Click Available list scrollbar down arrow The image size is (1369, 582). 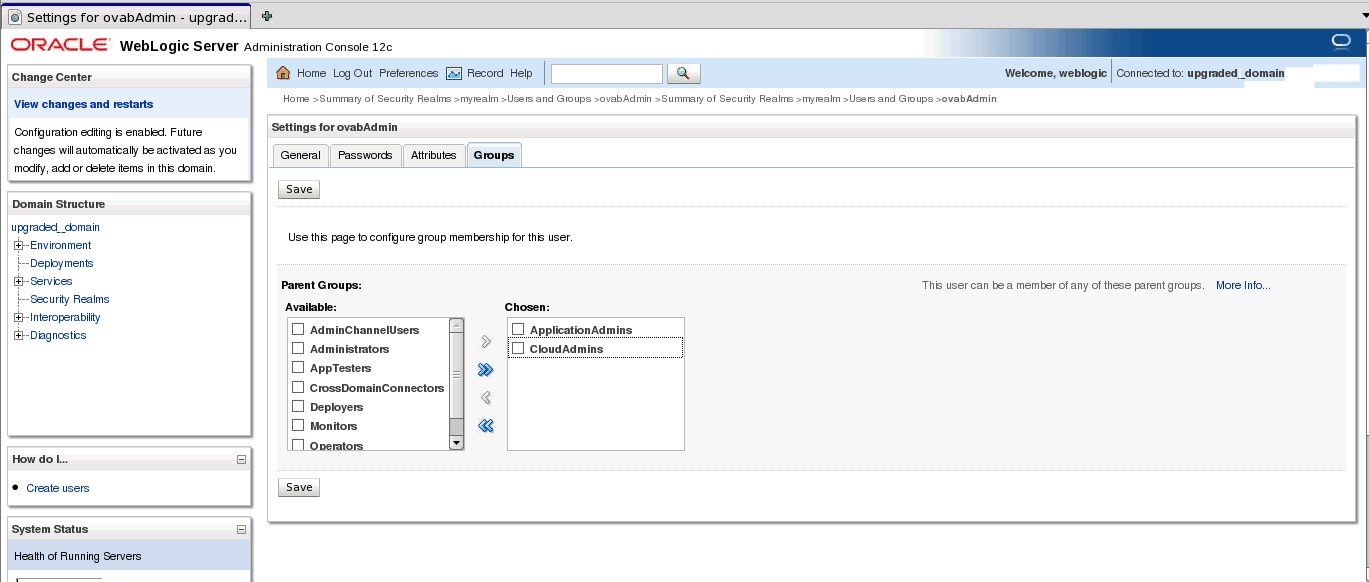click(457, 442)
